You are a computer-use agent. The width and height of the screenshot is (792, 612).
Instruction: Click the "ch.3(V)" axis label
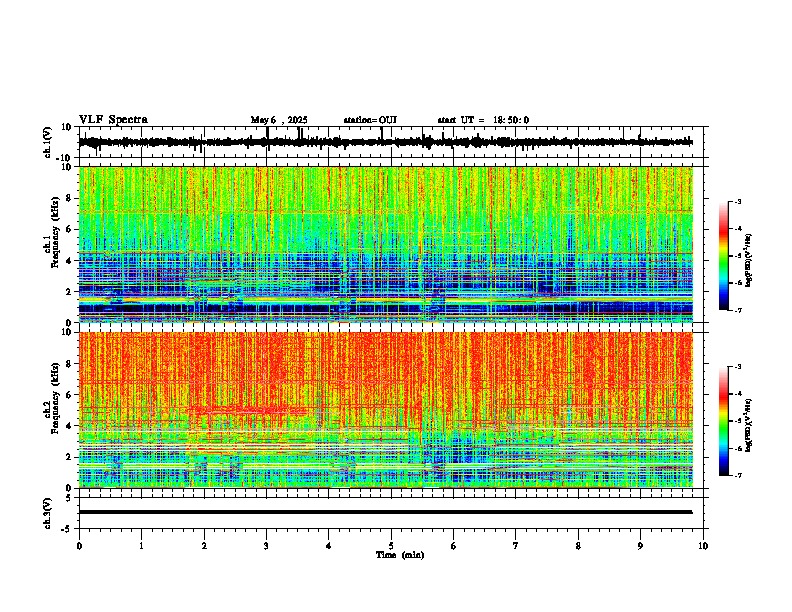[48, 514]
